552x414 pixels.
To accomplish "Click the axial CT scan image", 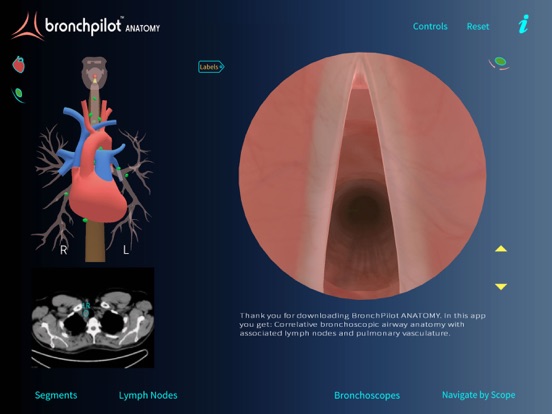I will [93, 318].
